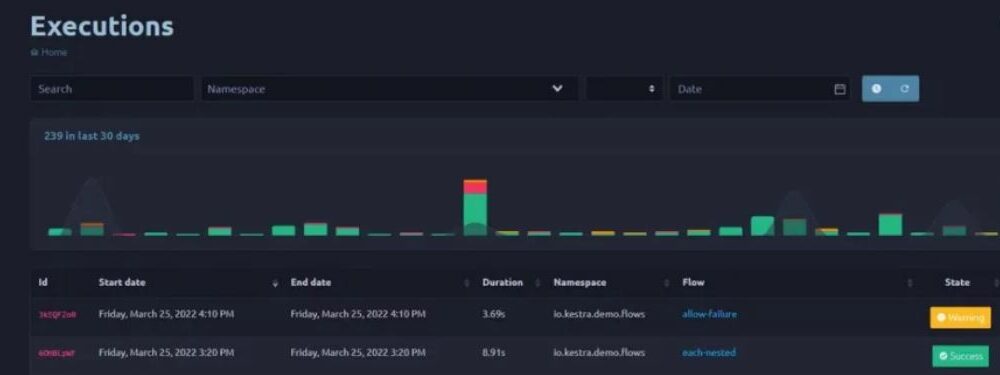
Task: Click the Success state badge
Action: [x=960, y=356]
